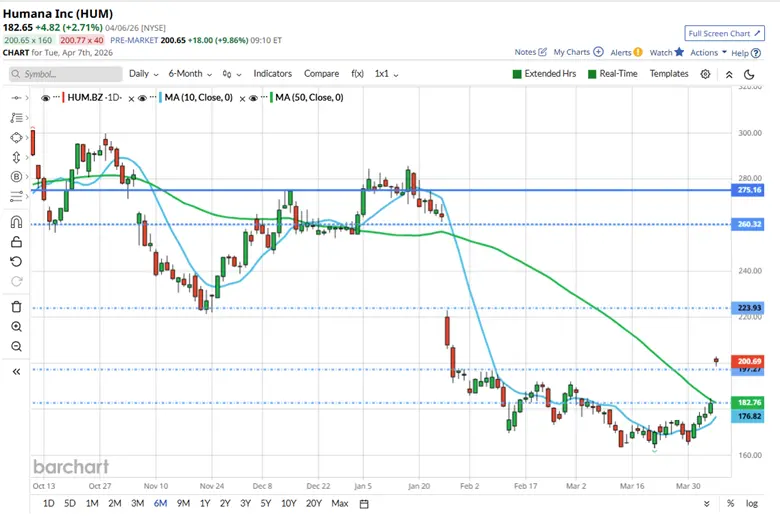This screenshot has width=780, height=525.
Task: Open MA 50 options ellipsis
Action: point(264,97)
